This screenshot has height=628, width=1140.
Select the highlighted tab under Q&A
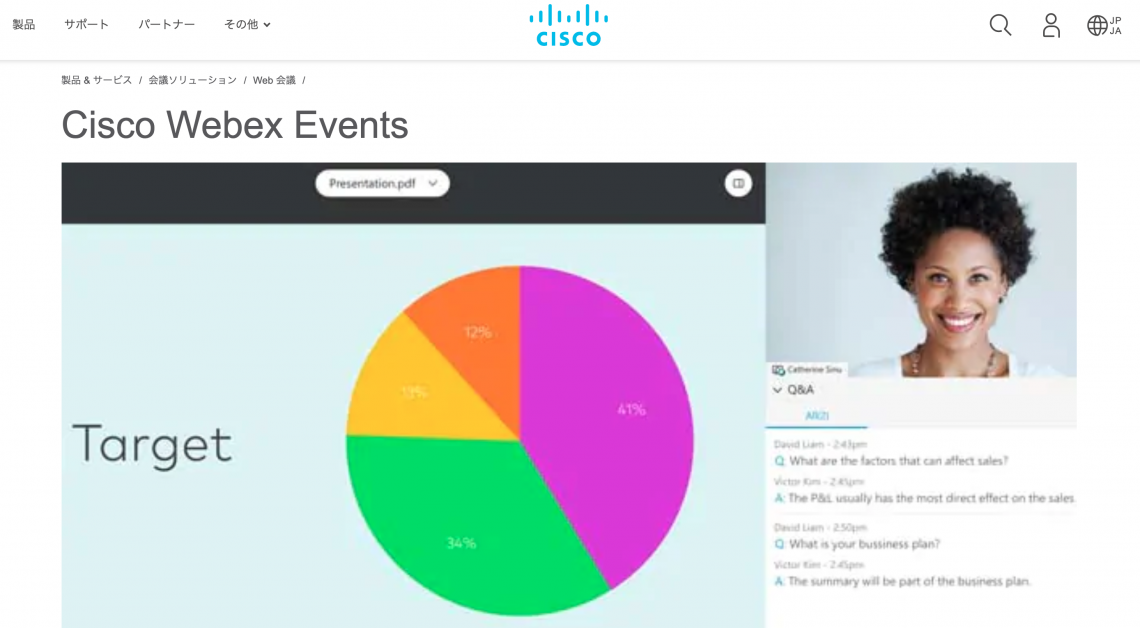(816, 416)
